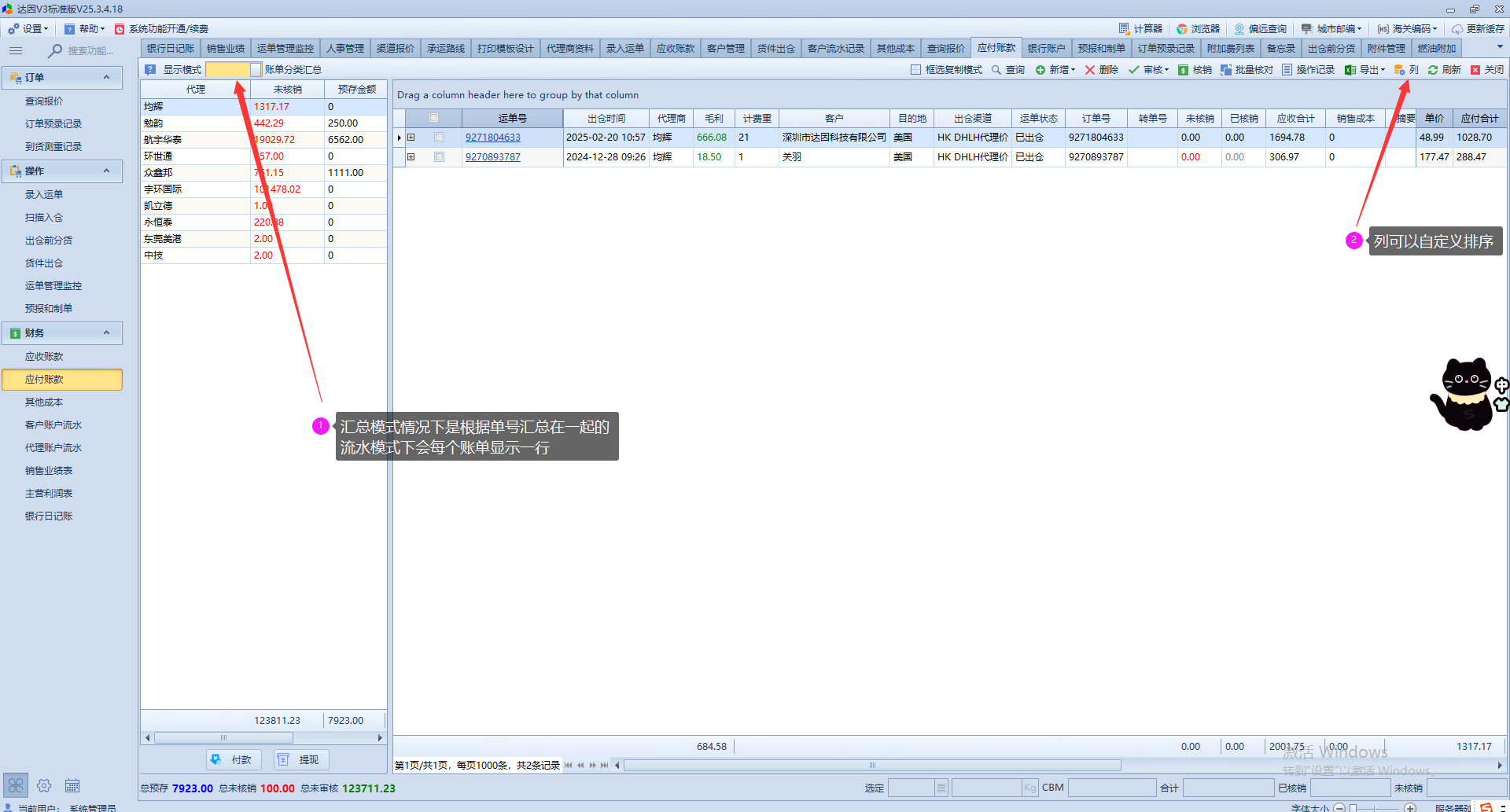The image size is (1510, 812).
Task: Click the 列 column settings icon
Action: coord(1400,70)
